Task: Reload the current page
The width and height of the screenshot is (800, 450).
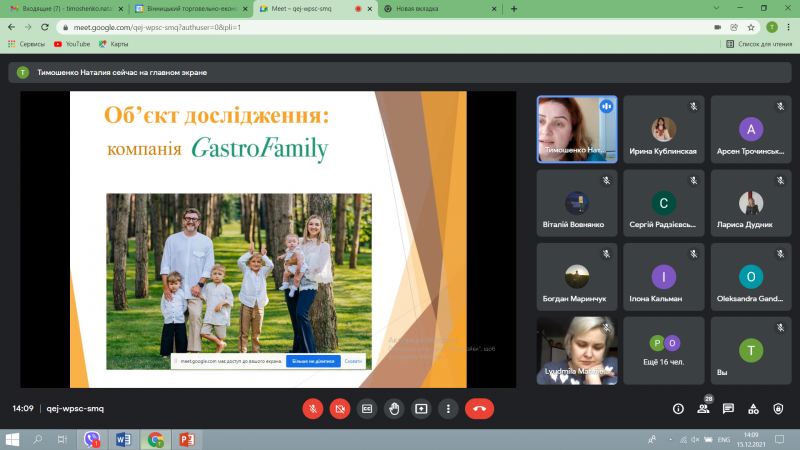Action: [45, 27]
